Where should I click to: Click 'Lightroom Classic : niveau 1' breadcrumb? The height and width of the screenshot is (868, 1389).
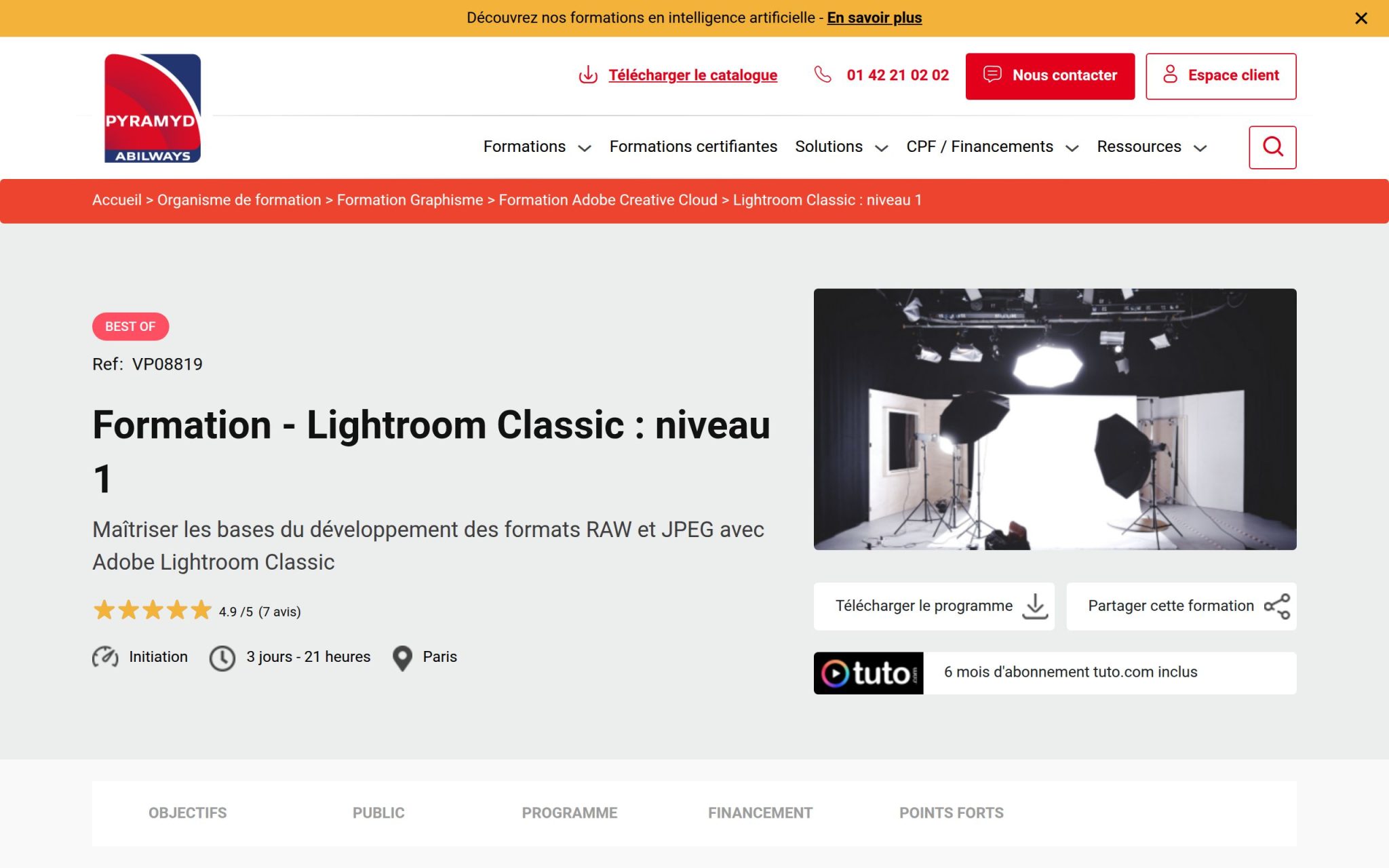click(827, 200)
